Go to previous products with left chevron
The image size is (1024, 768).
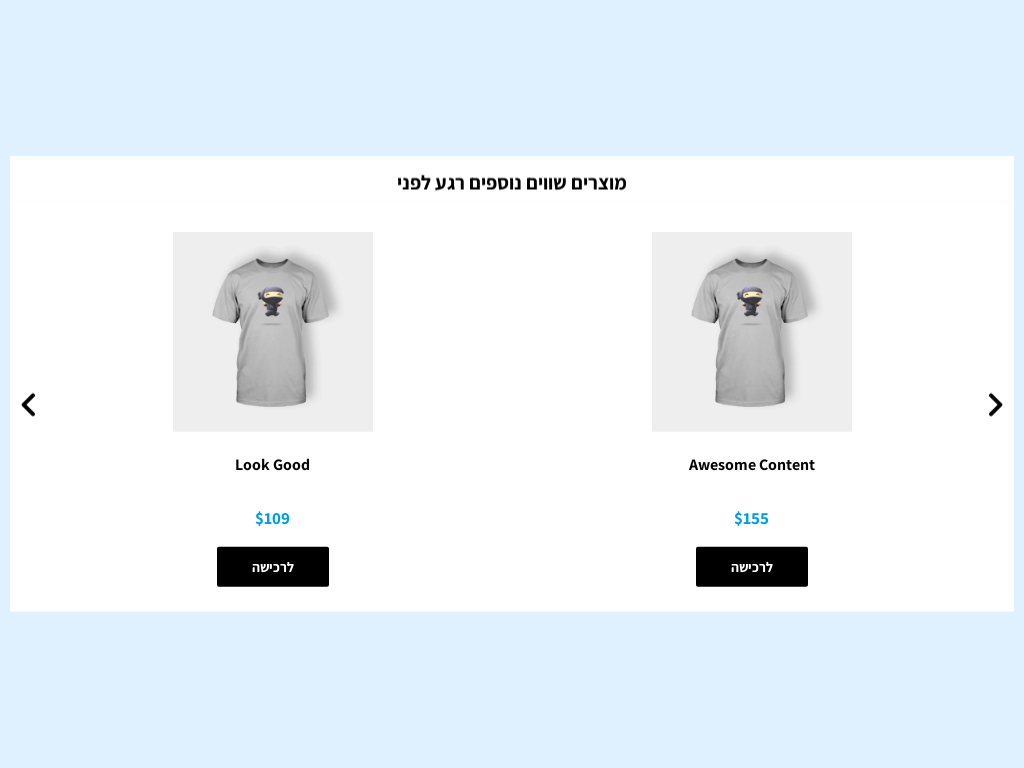point(29,405)
